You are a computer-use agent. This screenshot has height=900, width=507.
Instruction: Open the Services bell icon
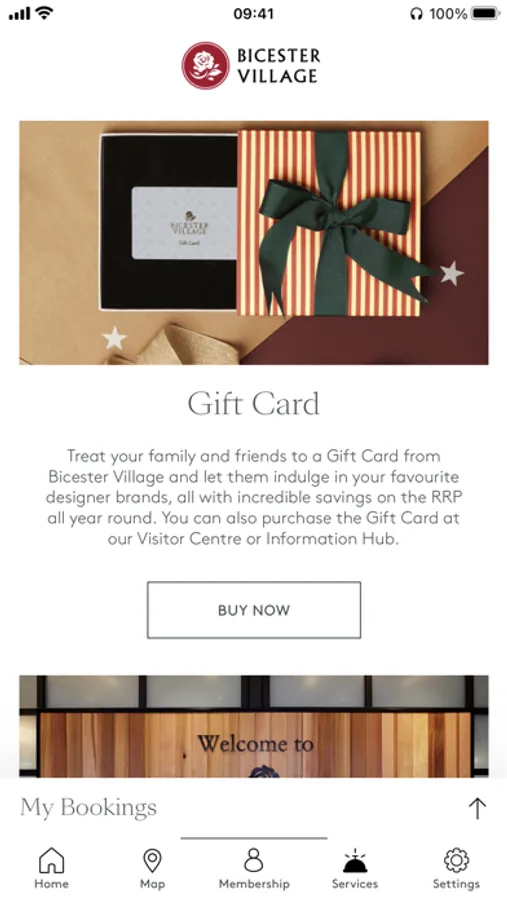point(355,861)
